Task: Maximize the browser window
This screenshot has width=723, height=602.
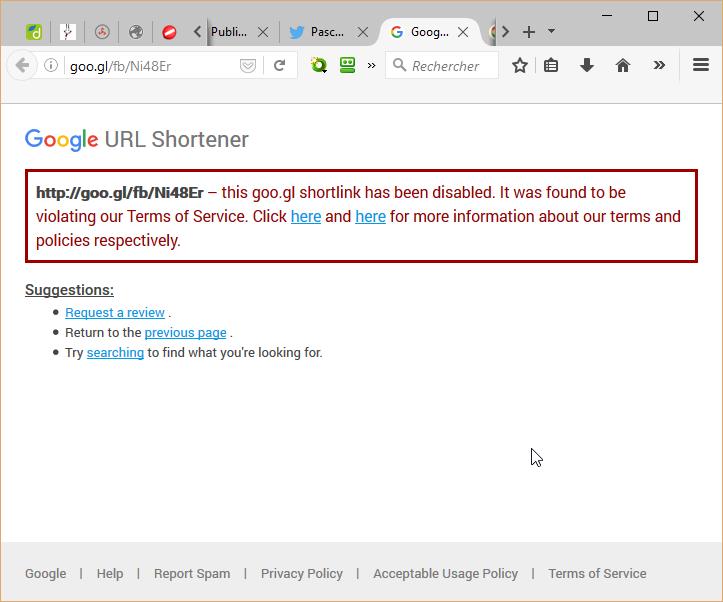Action: pyautogui.click(x=652, y=16)
